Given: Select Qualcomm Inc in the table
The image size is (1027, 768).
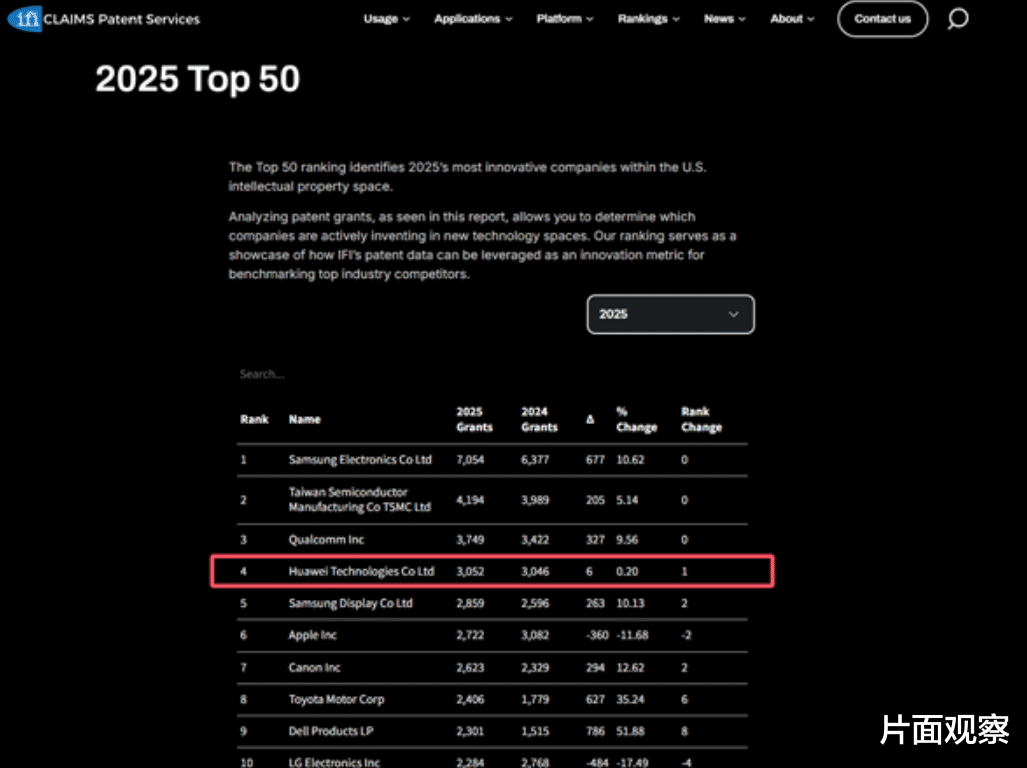Looking at the screenshot, I should [326, 539].
